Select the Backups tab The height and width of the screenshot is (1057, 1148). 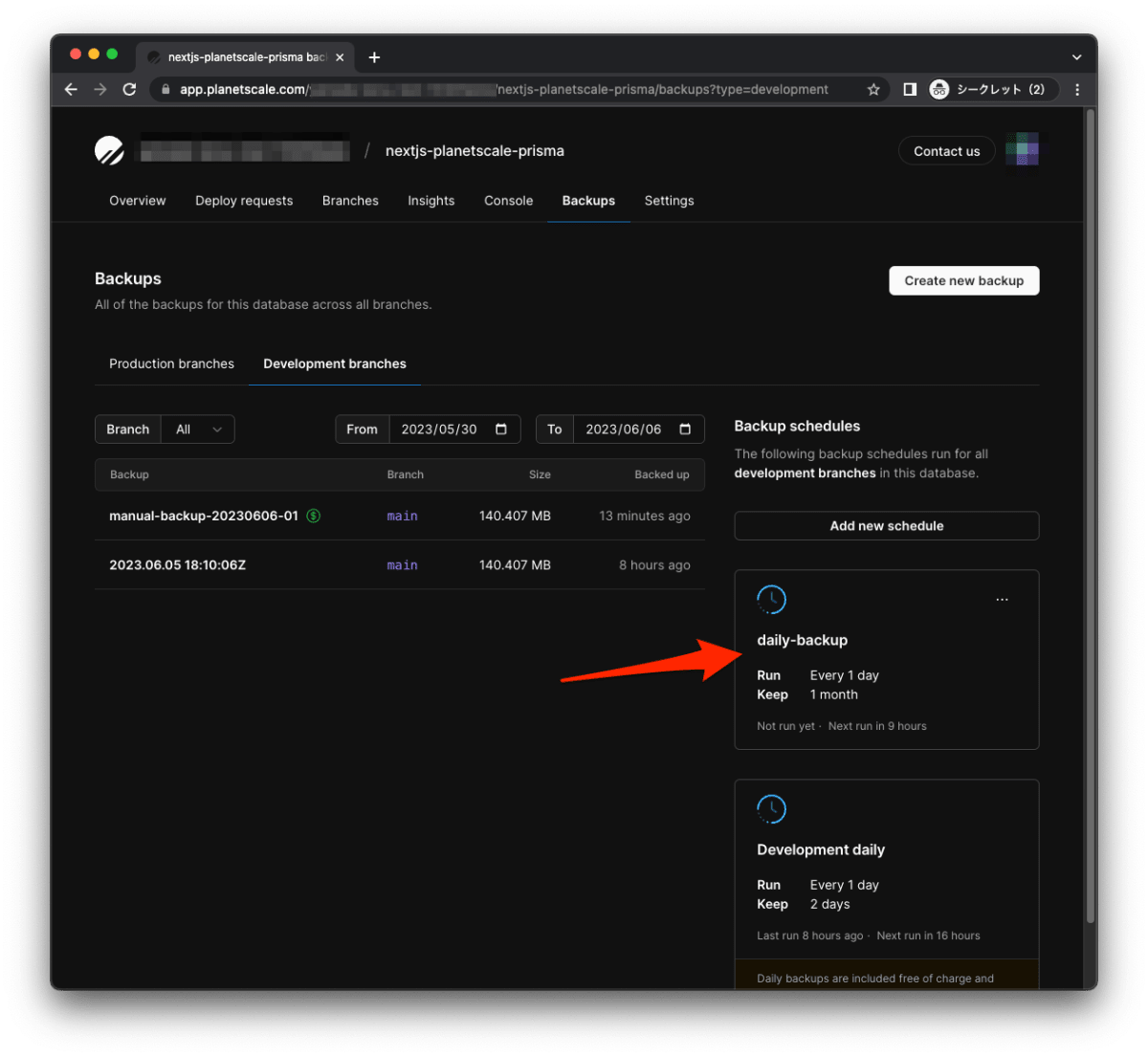(588, 201)
